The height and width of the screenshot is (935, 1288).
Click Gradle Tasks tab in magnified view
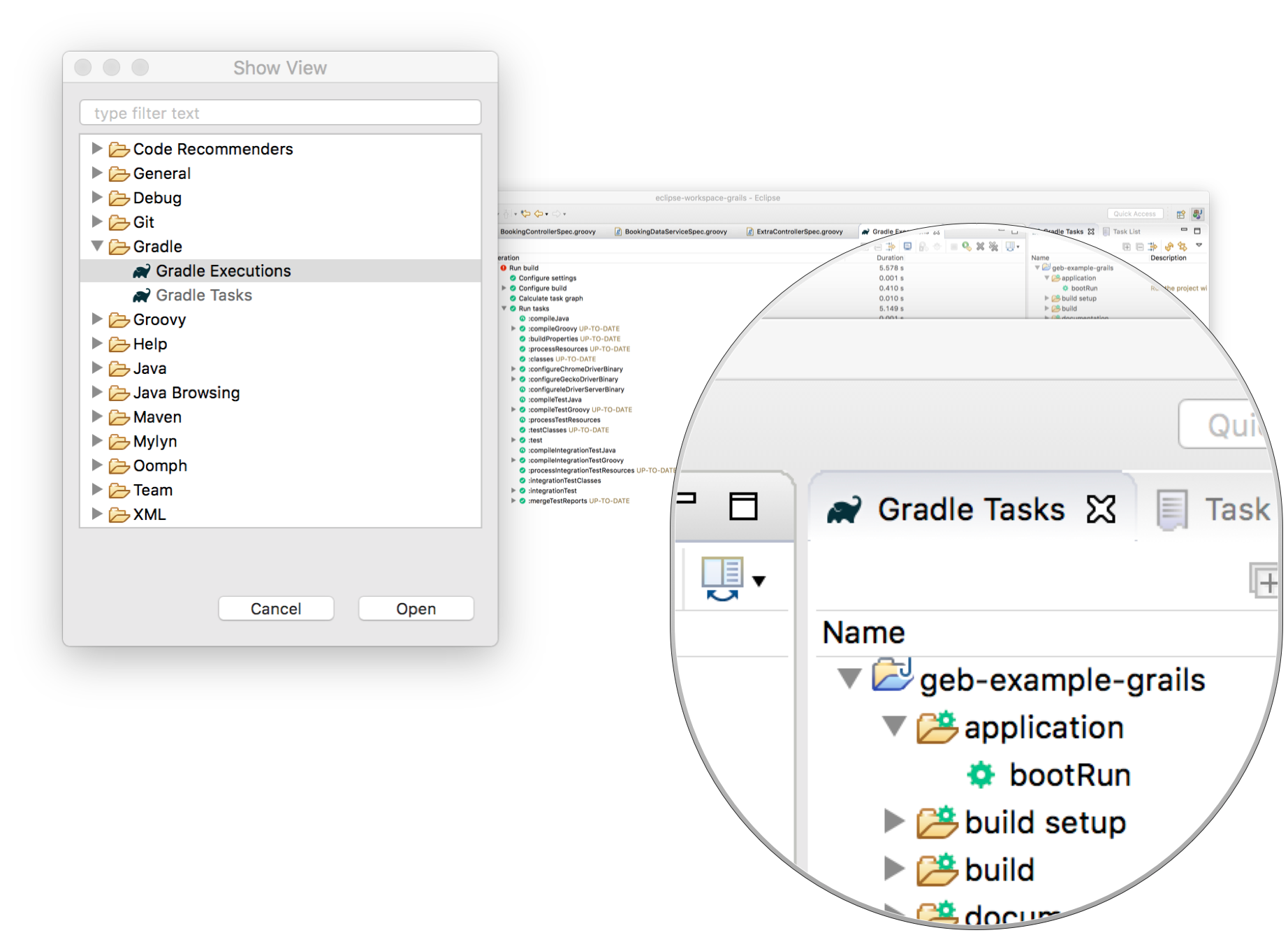point(971,509)
